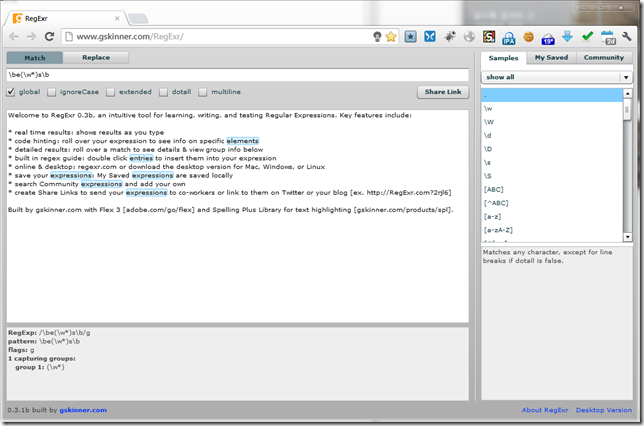
Task: Open the orange cookie extension icon
Action: point(528,37)
